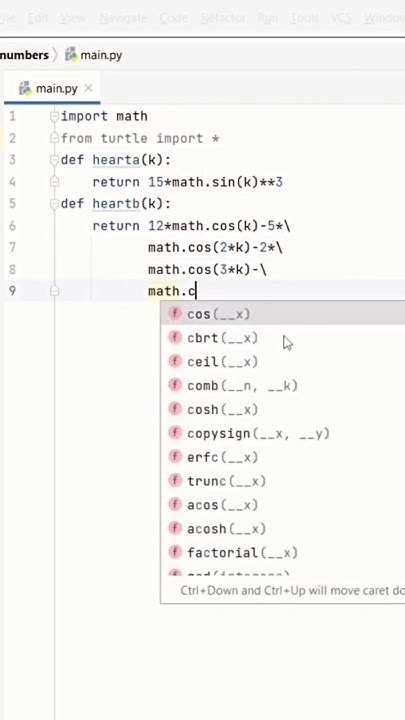Click the function icon next to acosh
This screenshot has height=720, width=405.
[175, 529]
